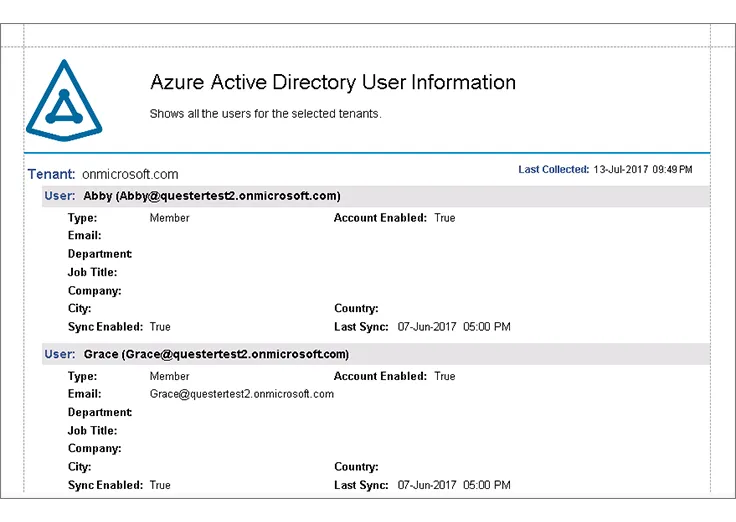This screenshot has width=736, height=522.
Task: Select Grace's Last Sync date value
Action: 454,485
